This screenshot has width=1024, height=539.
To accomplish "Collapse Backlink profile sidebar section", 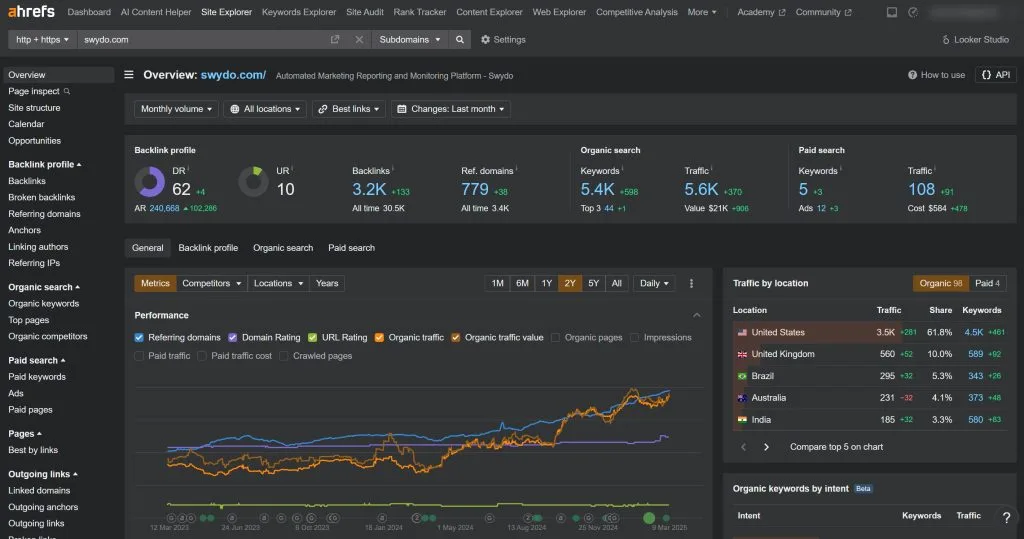I will [x=44, y=164].
